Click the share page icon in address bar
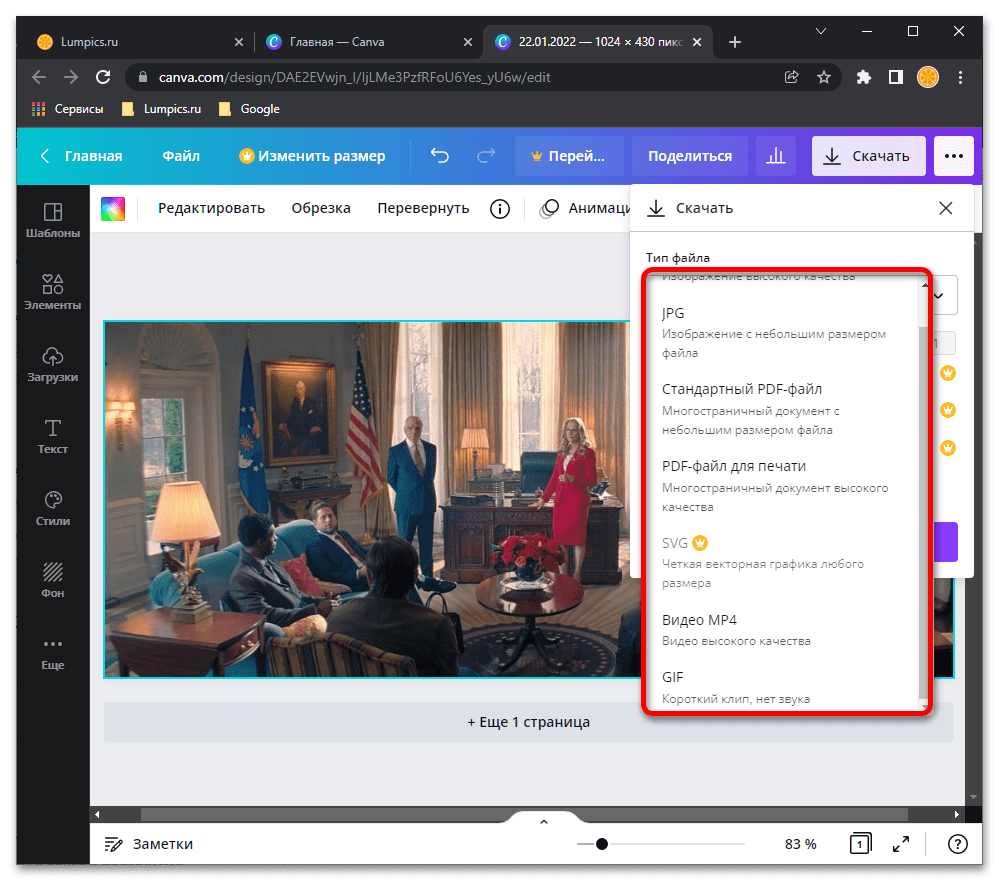 tap(791, 77)
